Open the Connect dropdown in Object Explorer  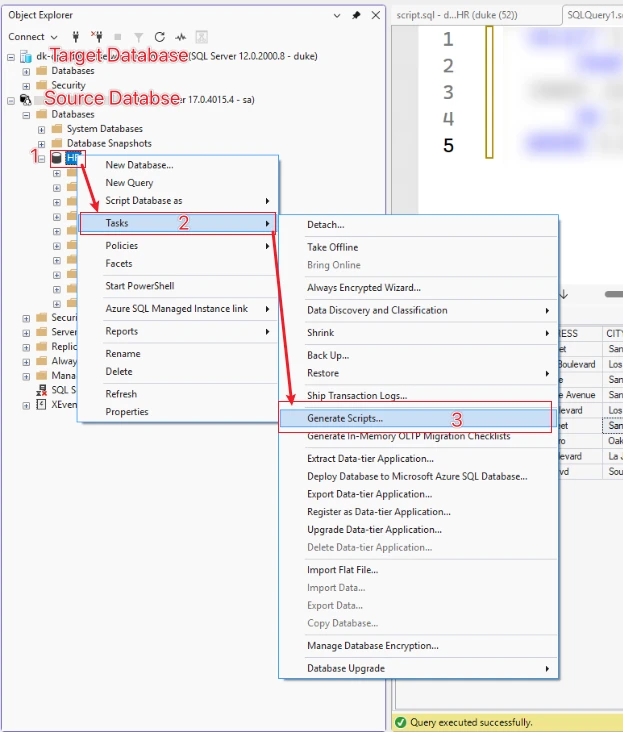[33, 37]
